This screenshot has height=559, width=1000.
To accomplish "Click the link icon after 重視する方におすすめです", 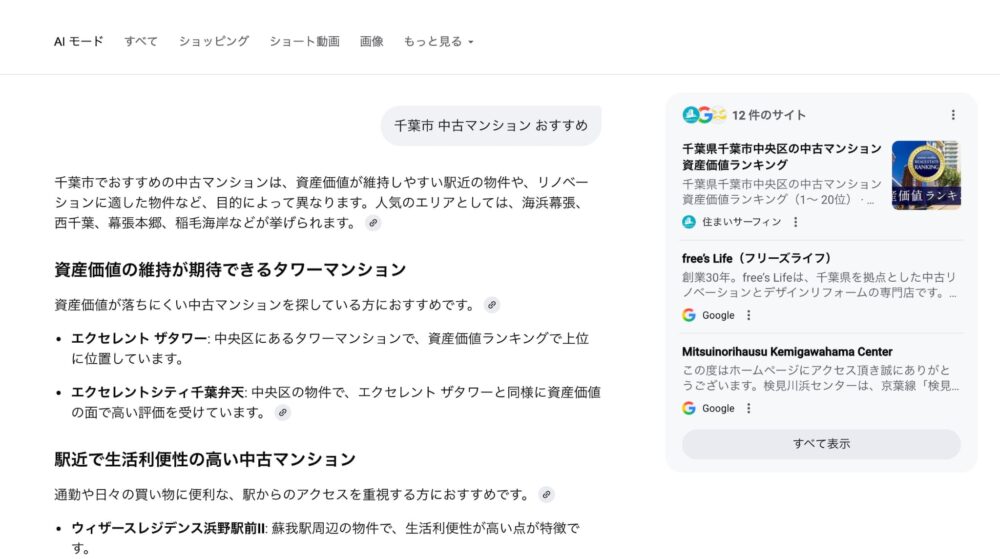I will pos(547,495).
